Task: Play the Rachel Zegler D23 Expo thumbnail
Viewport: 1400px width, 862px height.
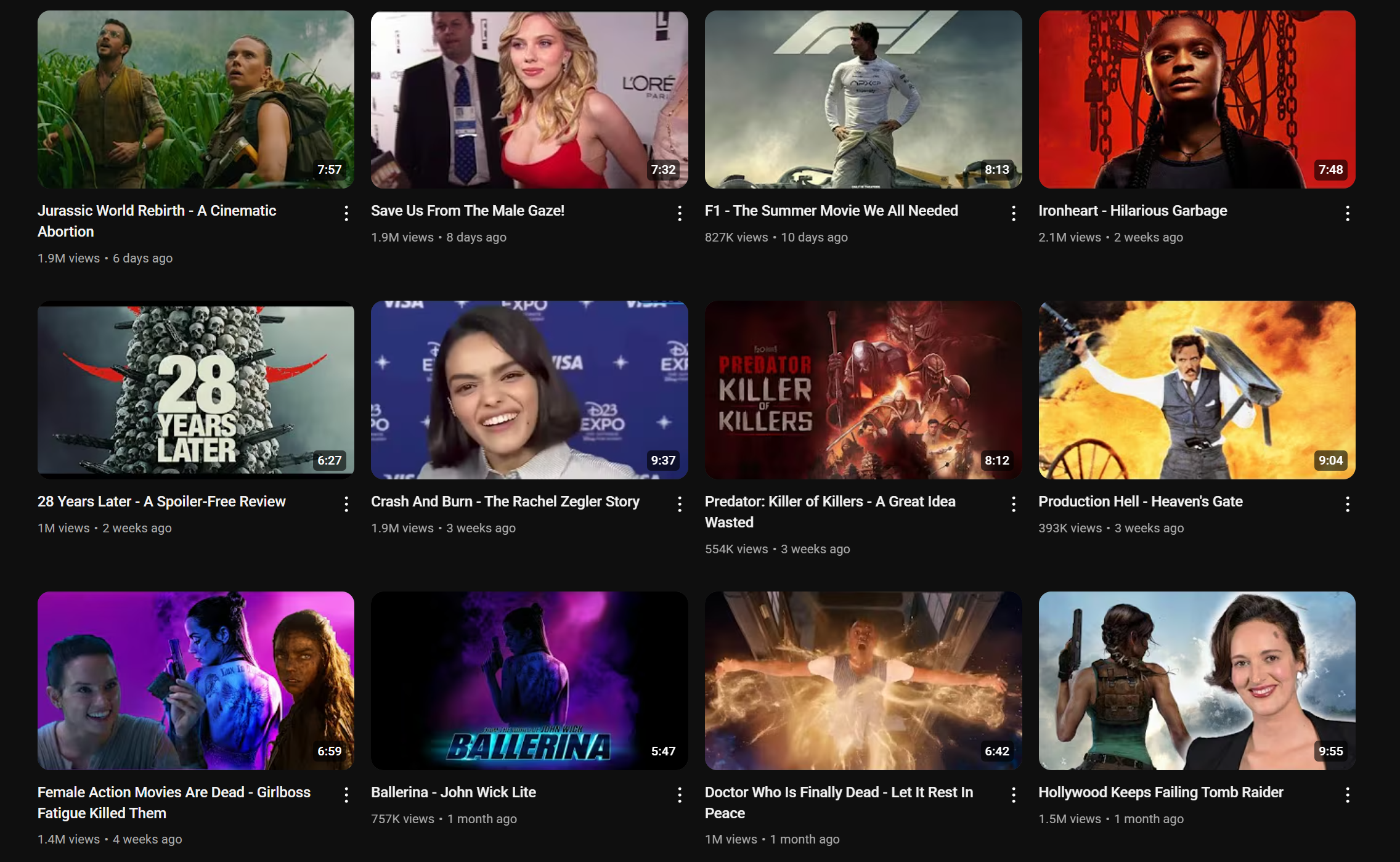Action: coord(529,390)
